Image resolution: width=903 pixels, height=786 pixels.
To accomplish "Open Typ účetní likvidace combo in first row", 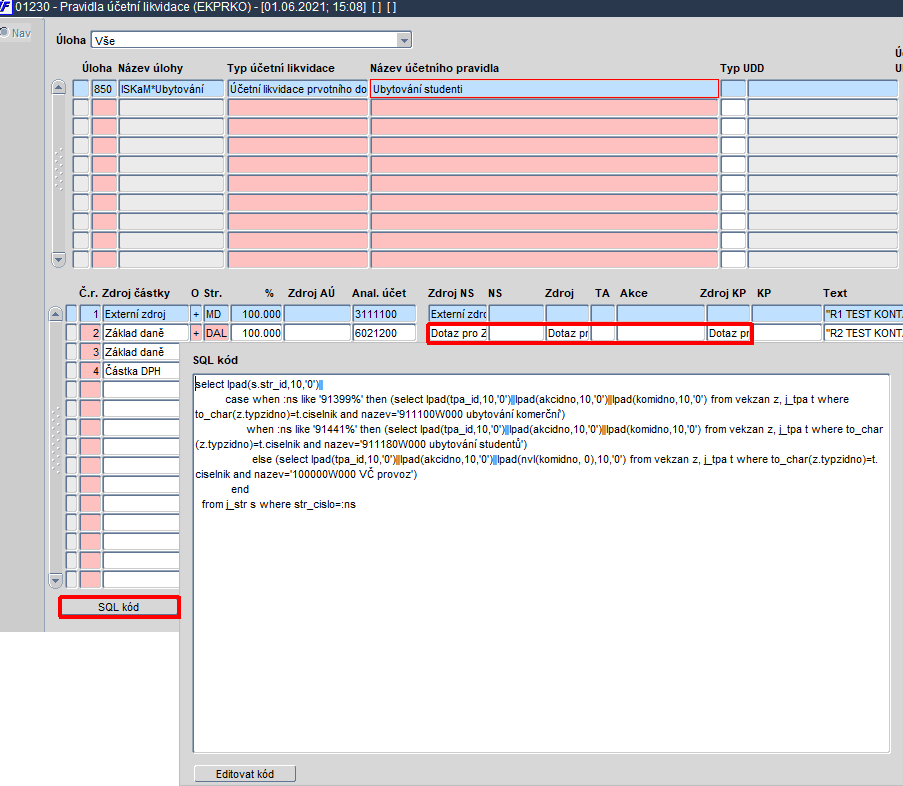I will [x=298, y=89].
